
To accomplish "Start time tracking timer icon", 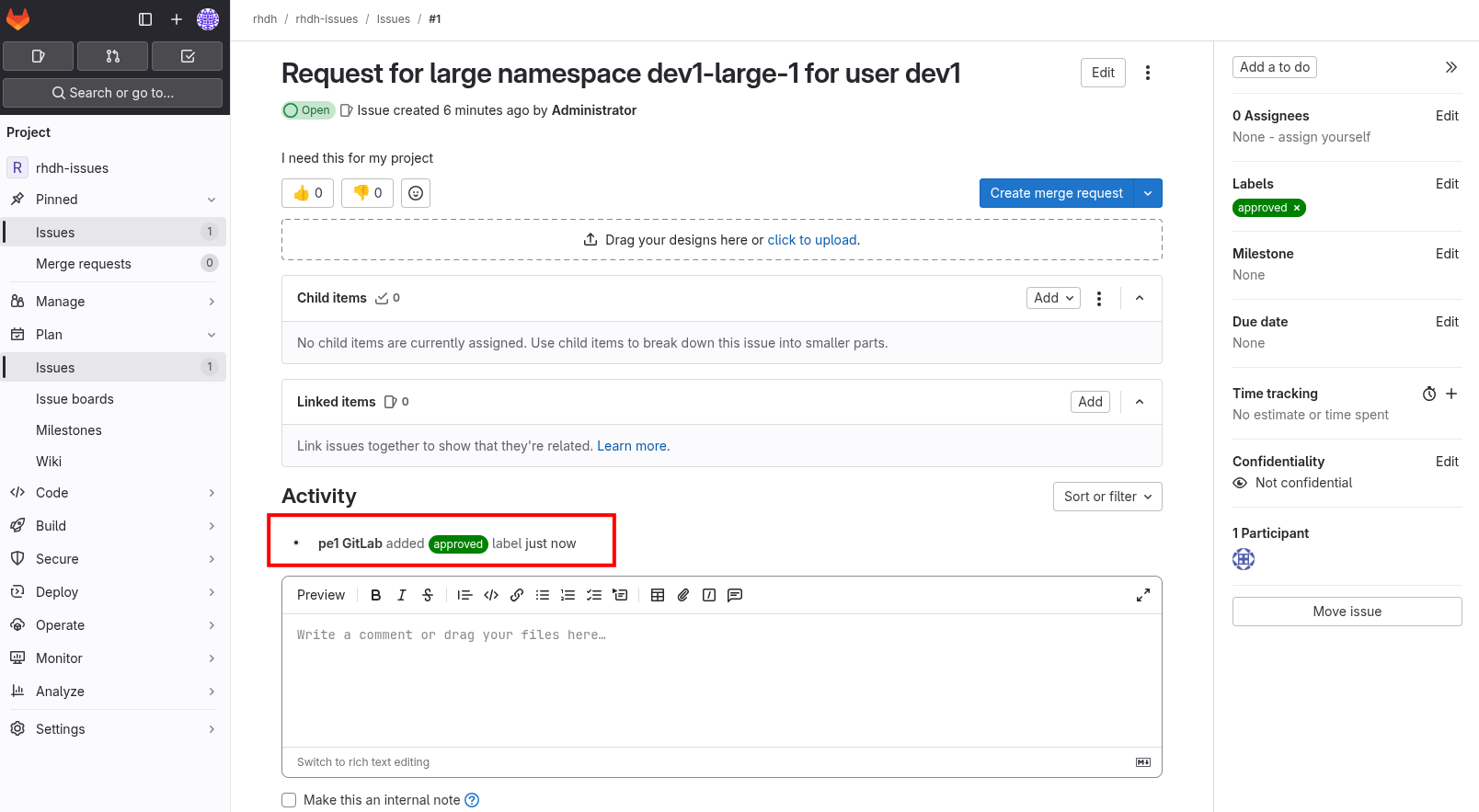I will click(1429, 394).
